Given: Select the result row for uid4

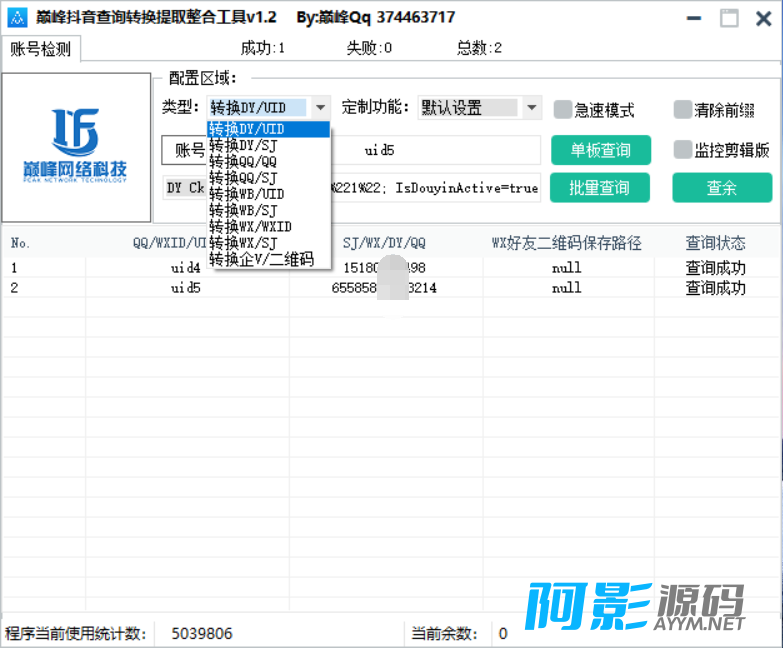Looking at the screenshot, I should [x=390, y=268].
